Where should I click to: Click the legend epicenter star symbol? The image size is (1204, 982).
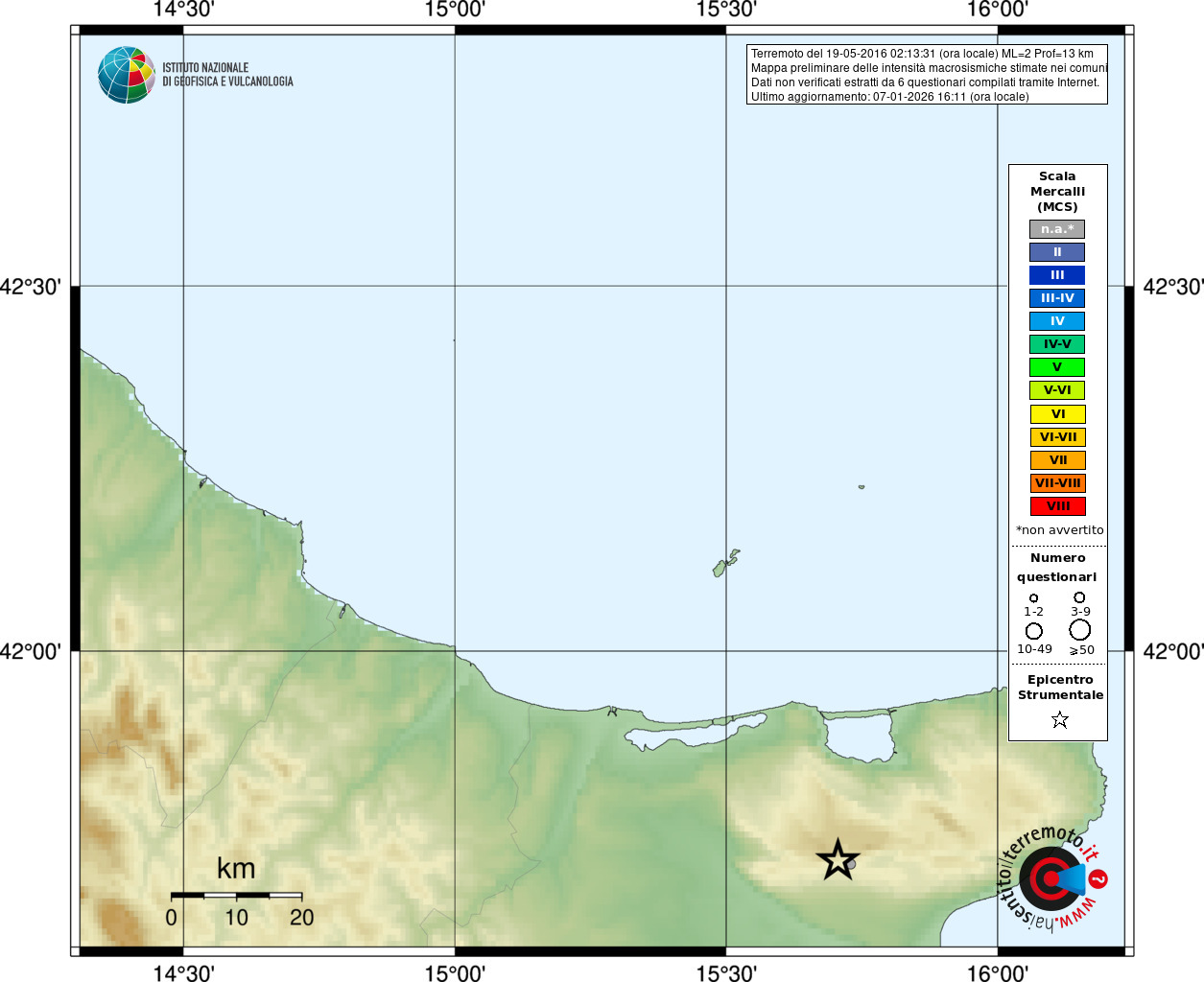click(1060, 719)
